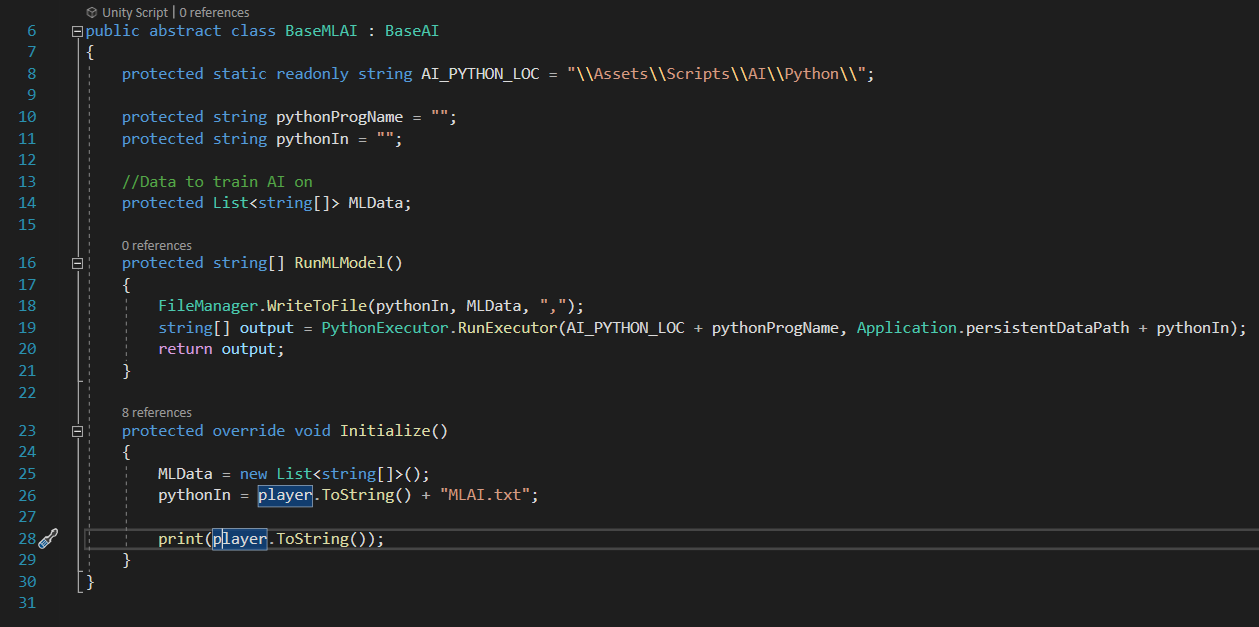Collapse the BaseMLAI class block on line 6
The image size is (1259, 627).
pos(77,31)
